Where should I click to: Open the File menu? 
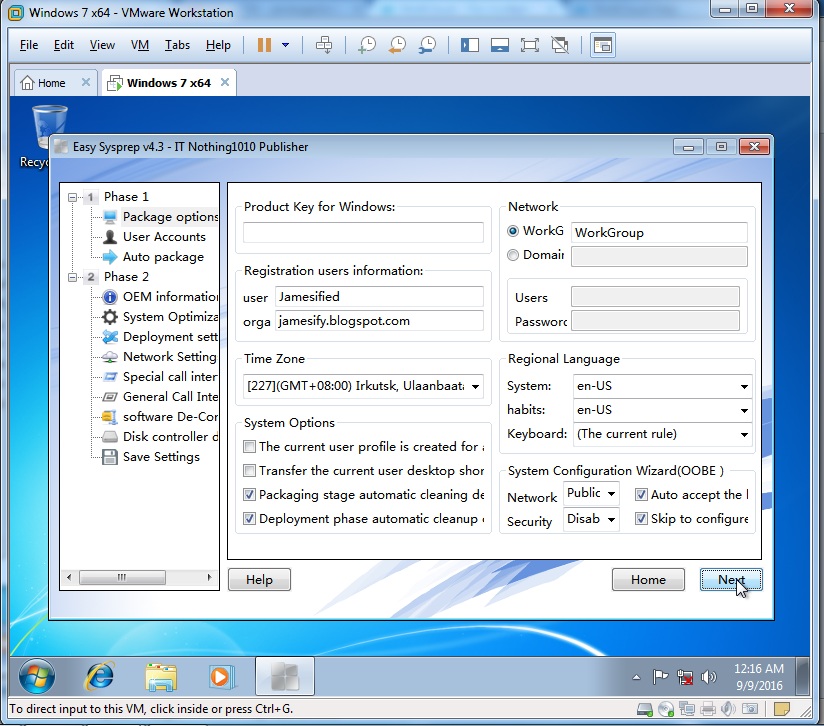[x=29, y=45]
